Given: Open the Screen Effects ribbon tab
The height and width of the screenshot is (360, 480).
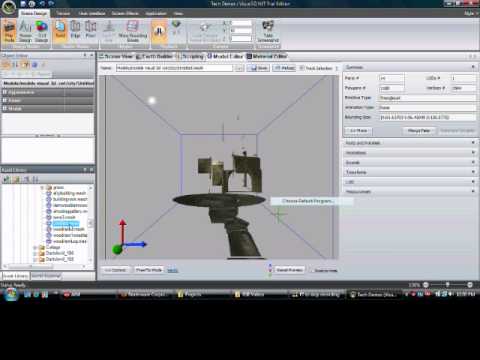Looking at the screenshot, I should [125, 13].
